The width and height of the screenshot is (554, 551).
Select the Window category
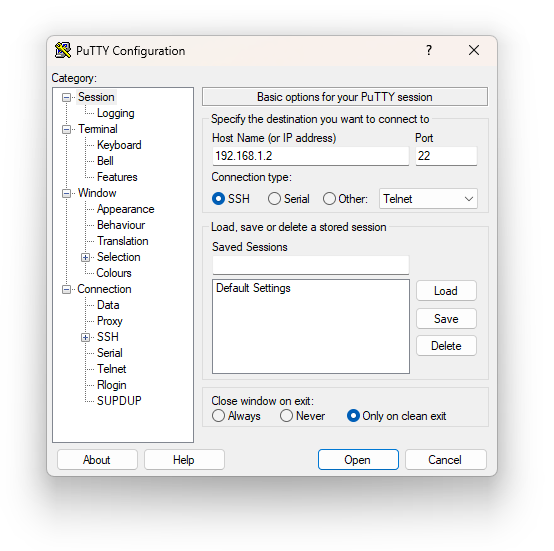97,193
